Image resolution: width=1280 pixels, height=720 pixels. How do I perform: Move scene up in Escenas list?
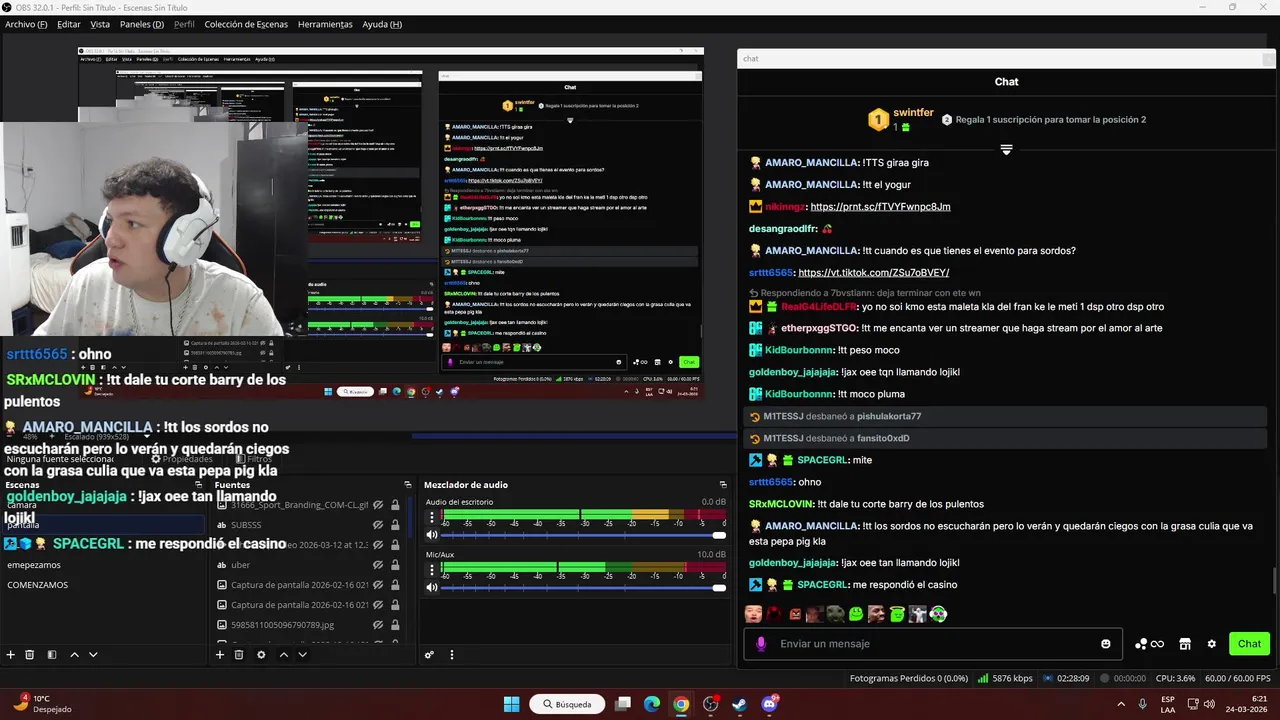(x=74, y=655)
